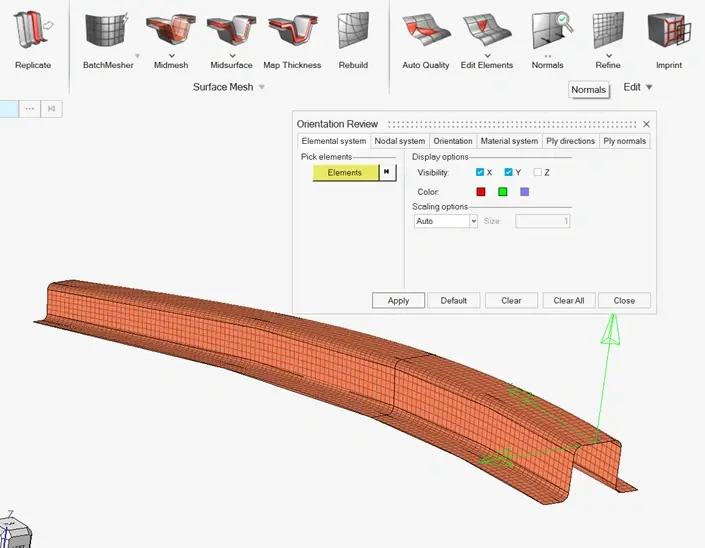Open the Auto scaling options dropdown

(x=446, y=221)
